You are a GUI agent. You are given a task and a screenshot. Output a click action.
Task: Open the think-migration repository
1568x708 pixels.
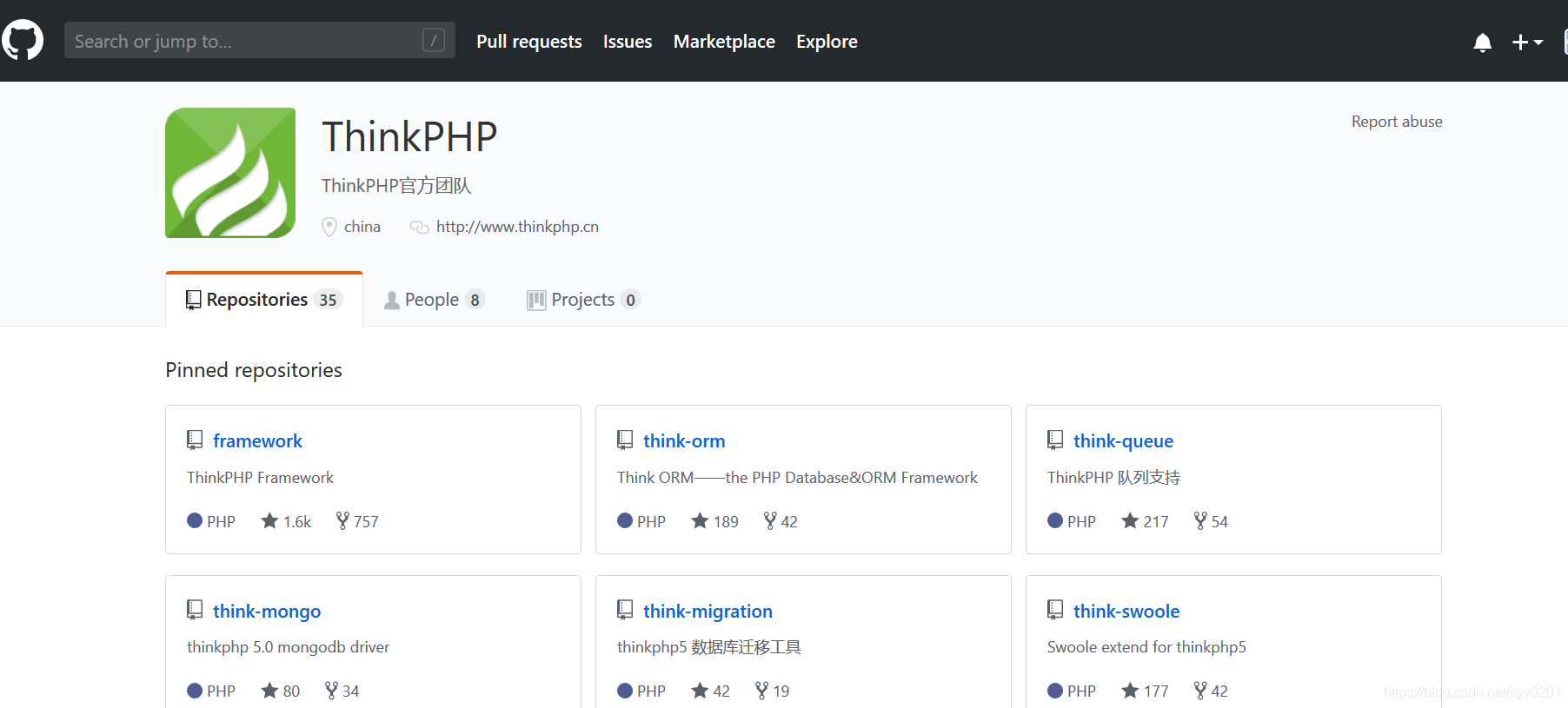708,612
